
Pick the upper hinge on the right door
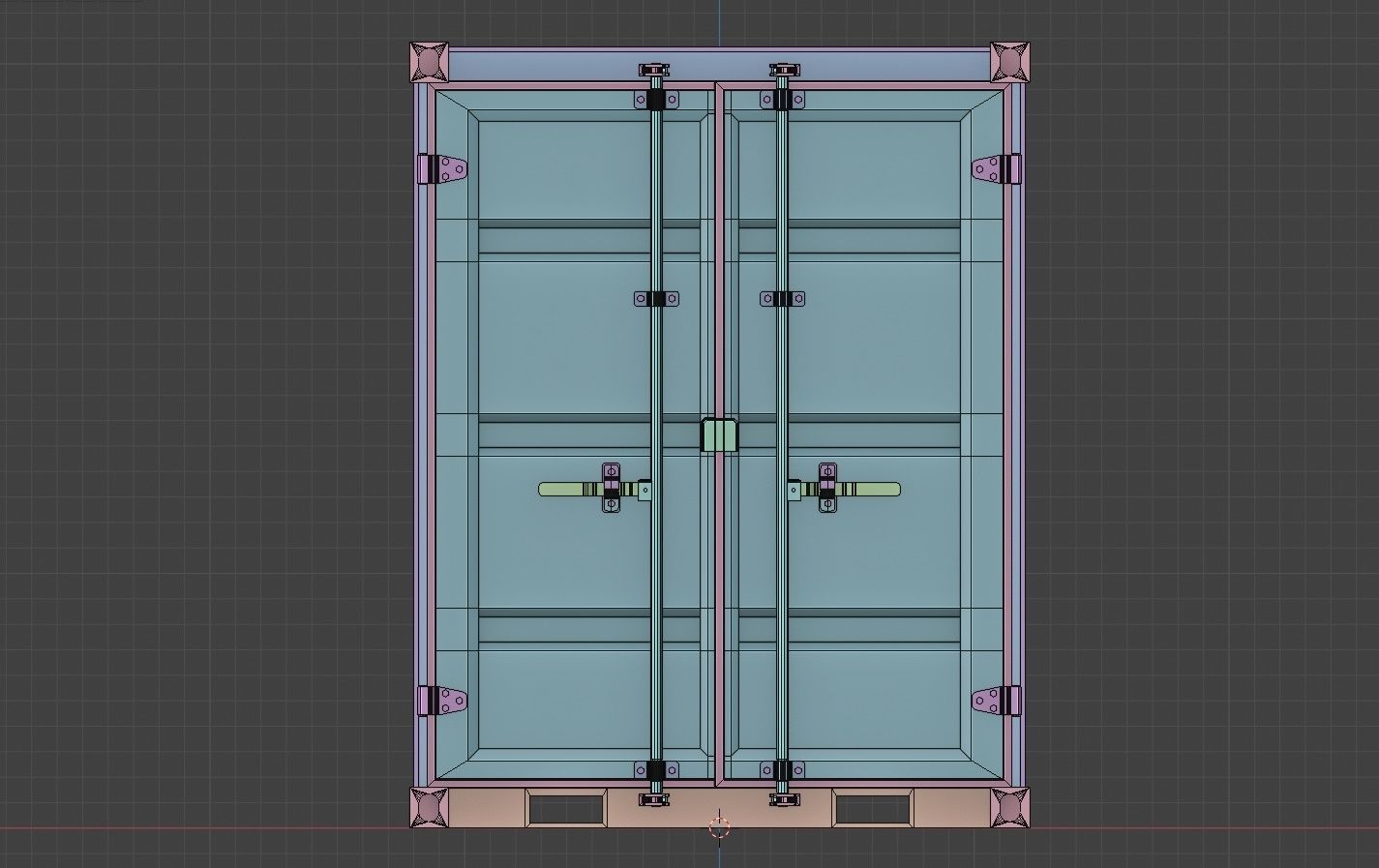[x=996, y=169]
